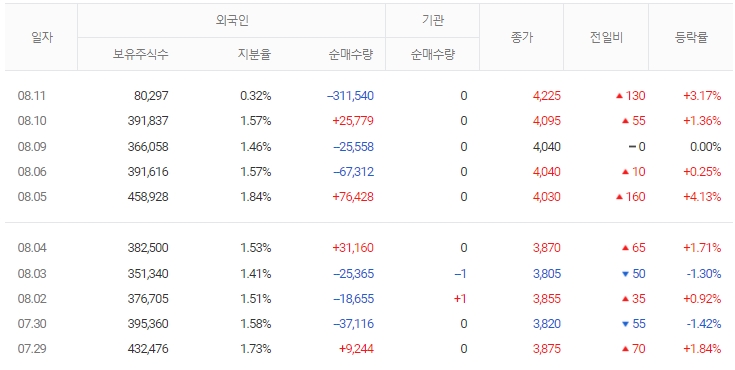Click holdings value 366,058

(x=148, y=147)
